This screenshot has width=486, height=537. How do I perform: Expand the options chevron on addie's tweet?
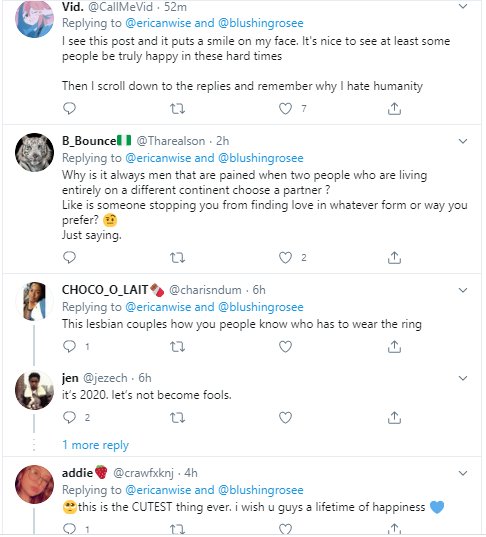pyautogui.click(x=463, y=473)
